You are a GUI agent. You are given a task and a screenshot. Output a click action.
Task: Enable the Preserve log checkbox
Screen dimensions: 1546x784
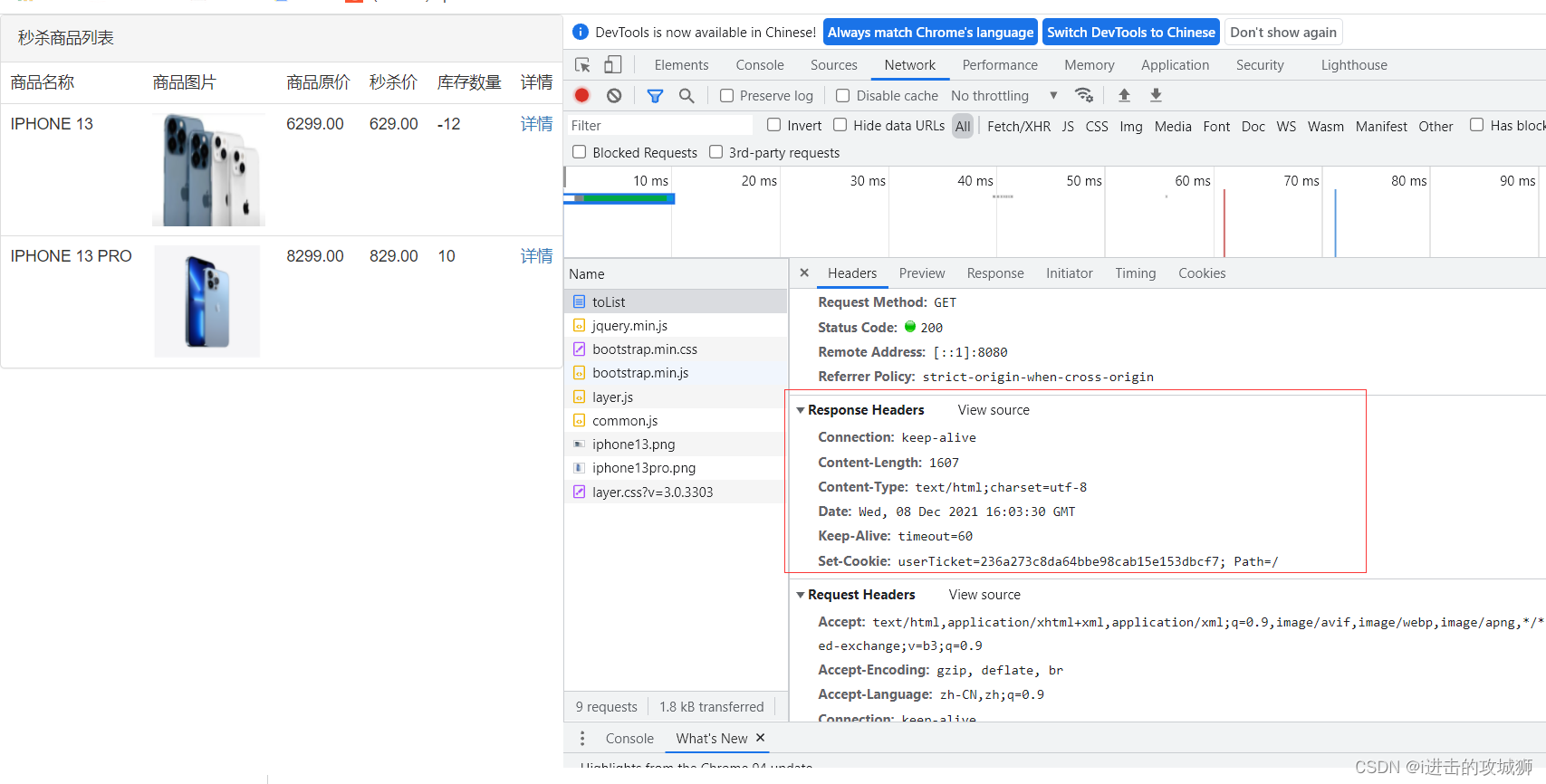(x=726, y=96)
